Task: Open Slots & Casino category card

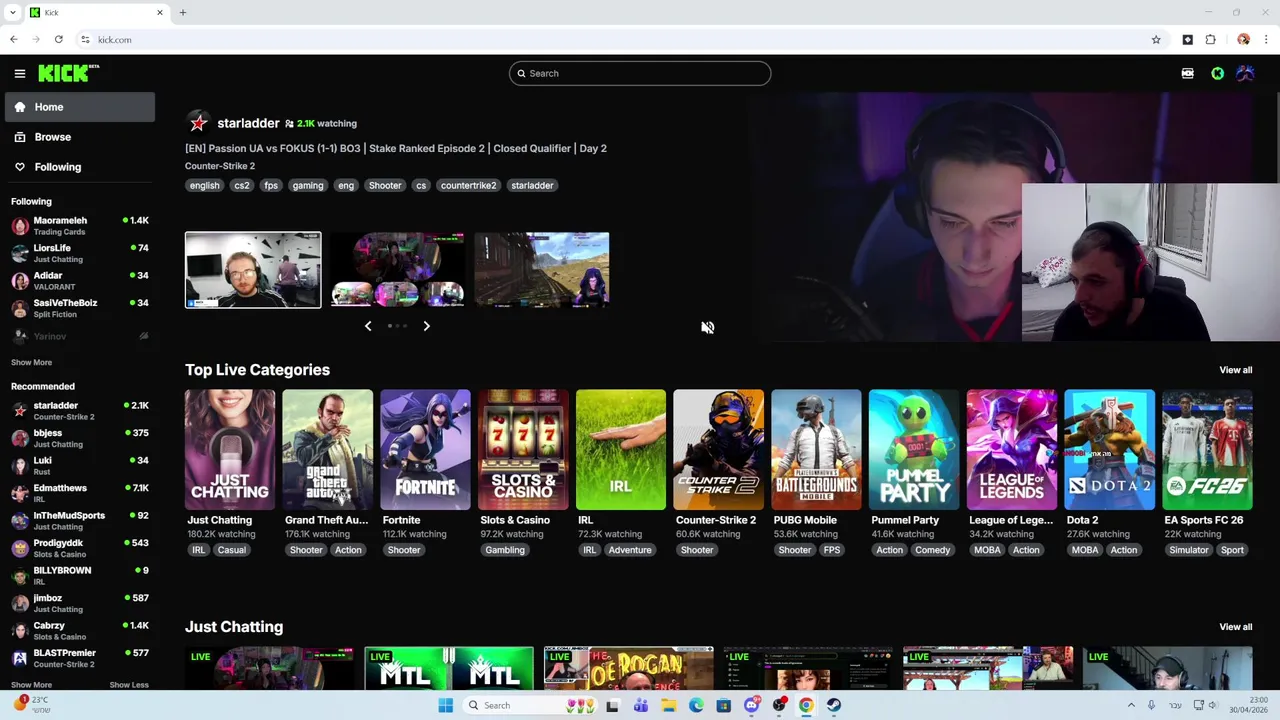Action: point(523,450)
